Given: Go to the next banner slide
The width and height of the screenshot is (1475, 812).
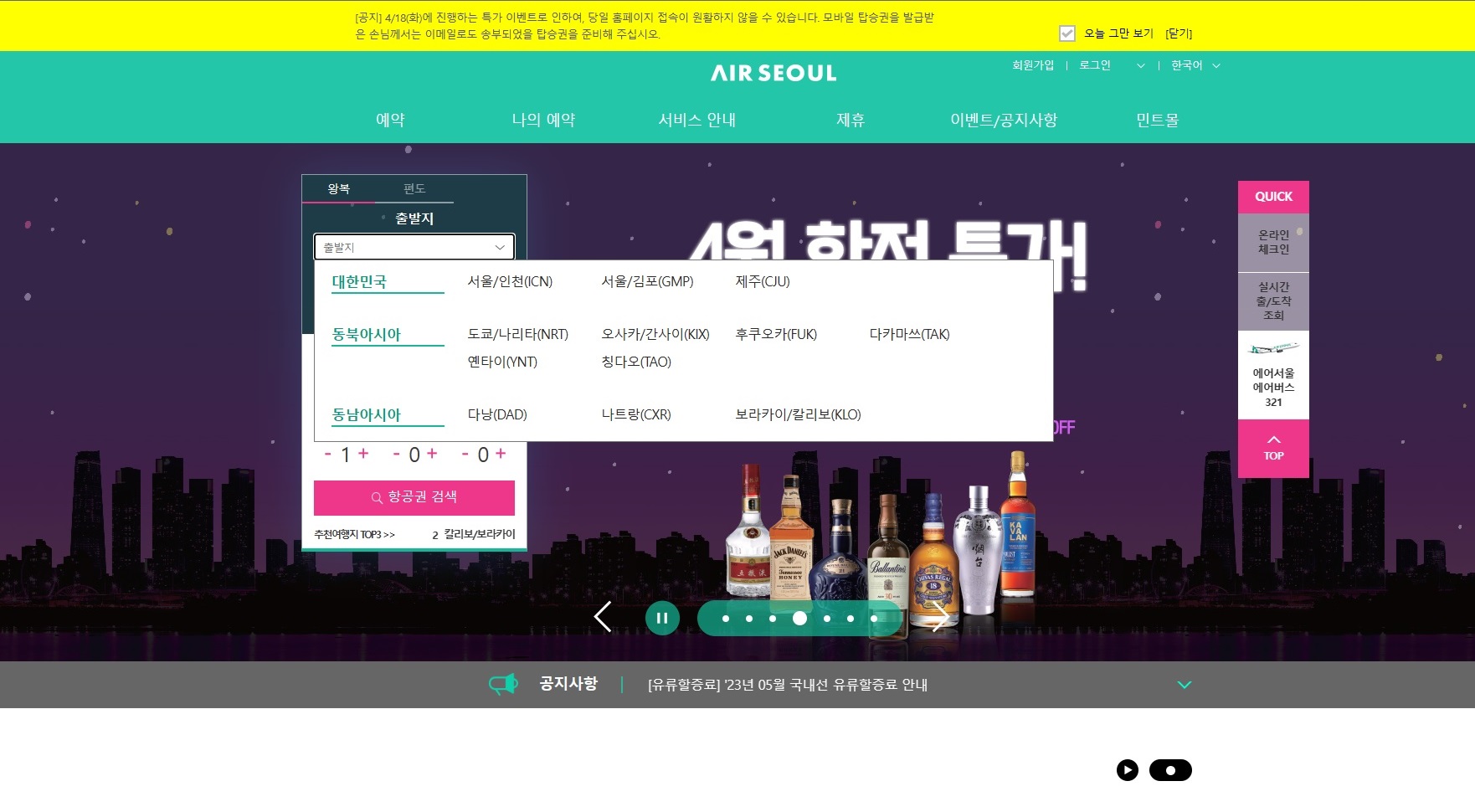Looking at the screenshot, I should coord(940,617).
